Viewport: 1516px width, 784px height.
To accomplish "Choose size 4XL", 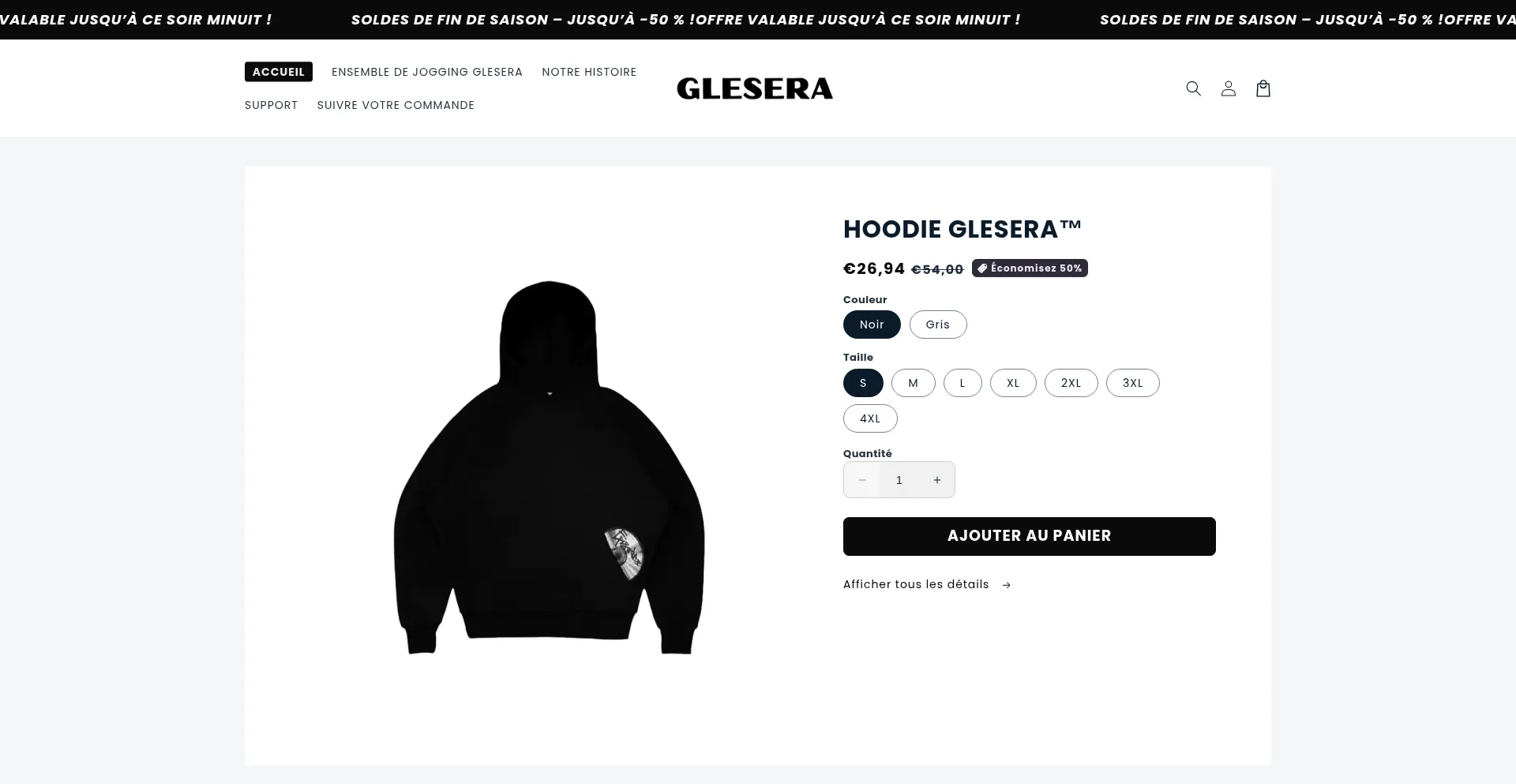I will pyautogui.click(x=870, y=418).
